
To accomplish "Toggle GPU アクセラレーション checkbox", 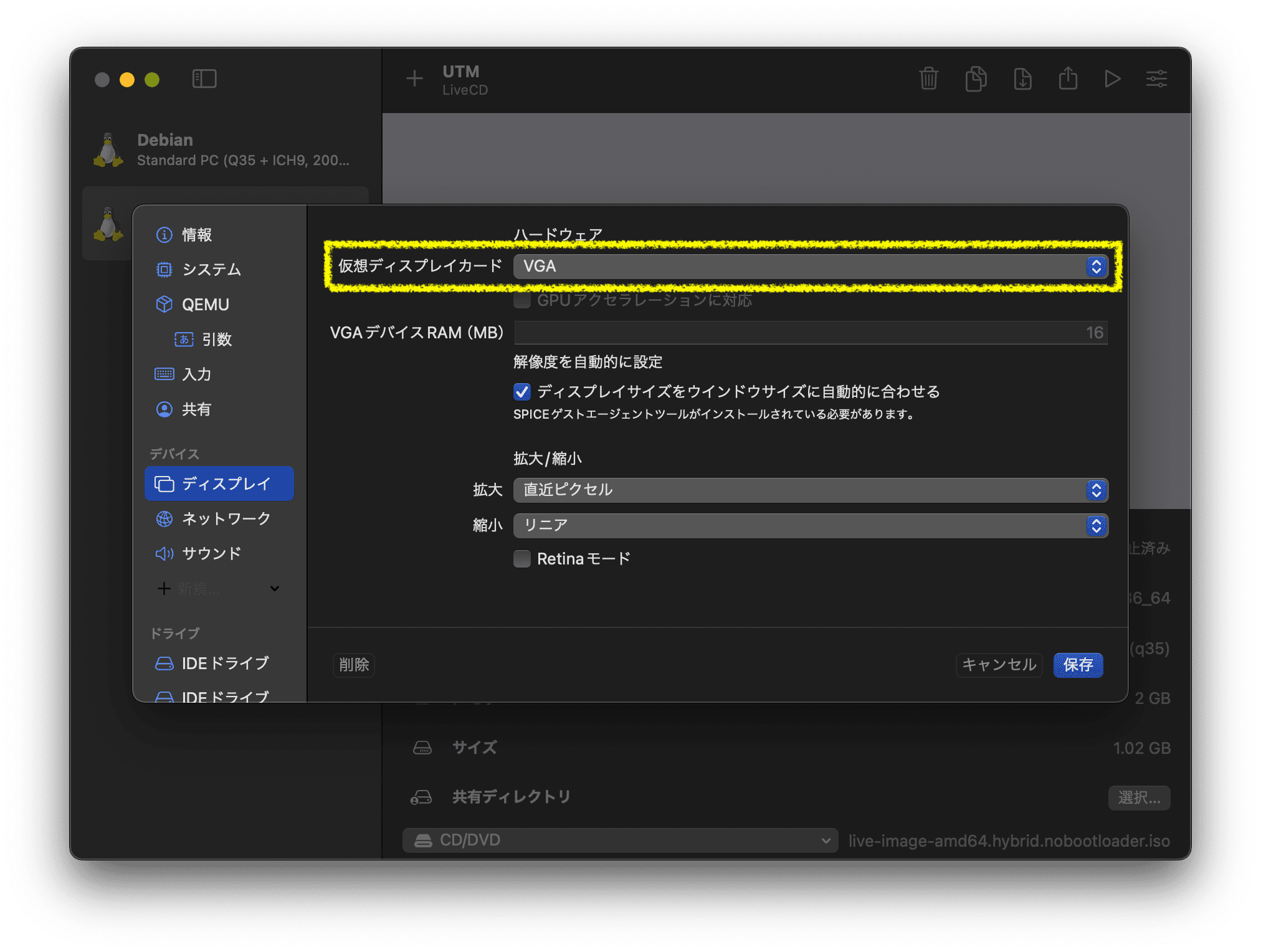I will (x=522, y=300).
